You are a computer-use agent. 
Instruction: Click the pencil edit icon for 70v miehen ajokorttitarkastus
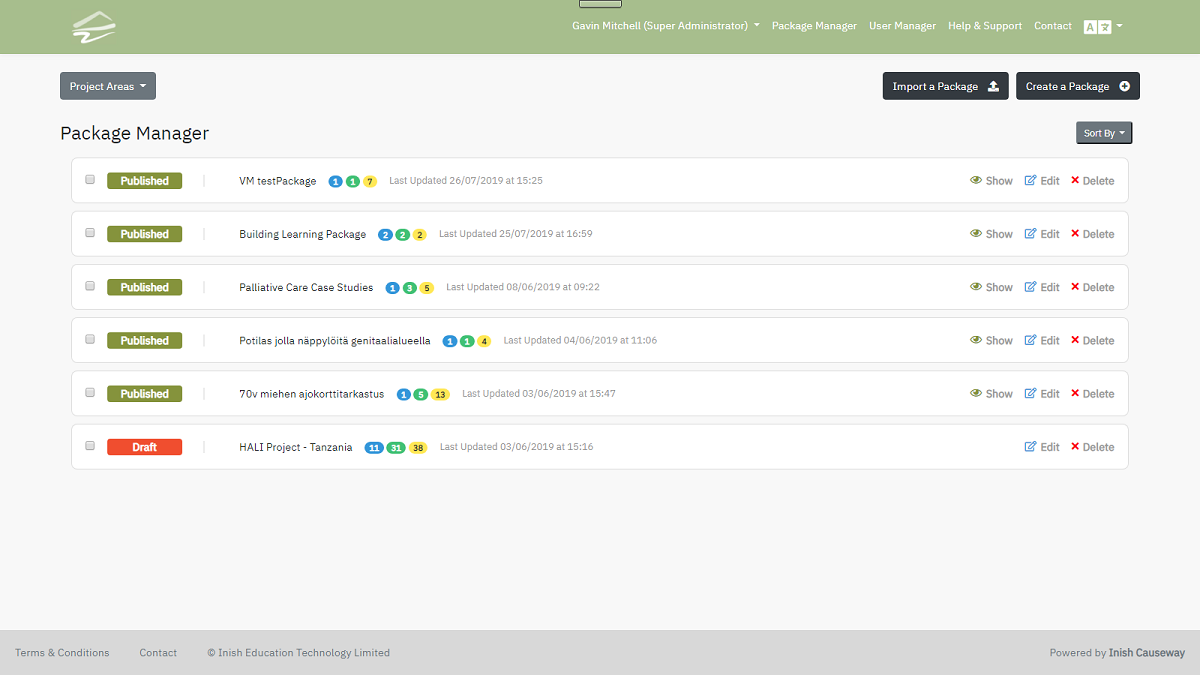(x=1031, y=394)
